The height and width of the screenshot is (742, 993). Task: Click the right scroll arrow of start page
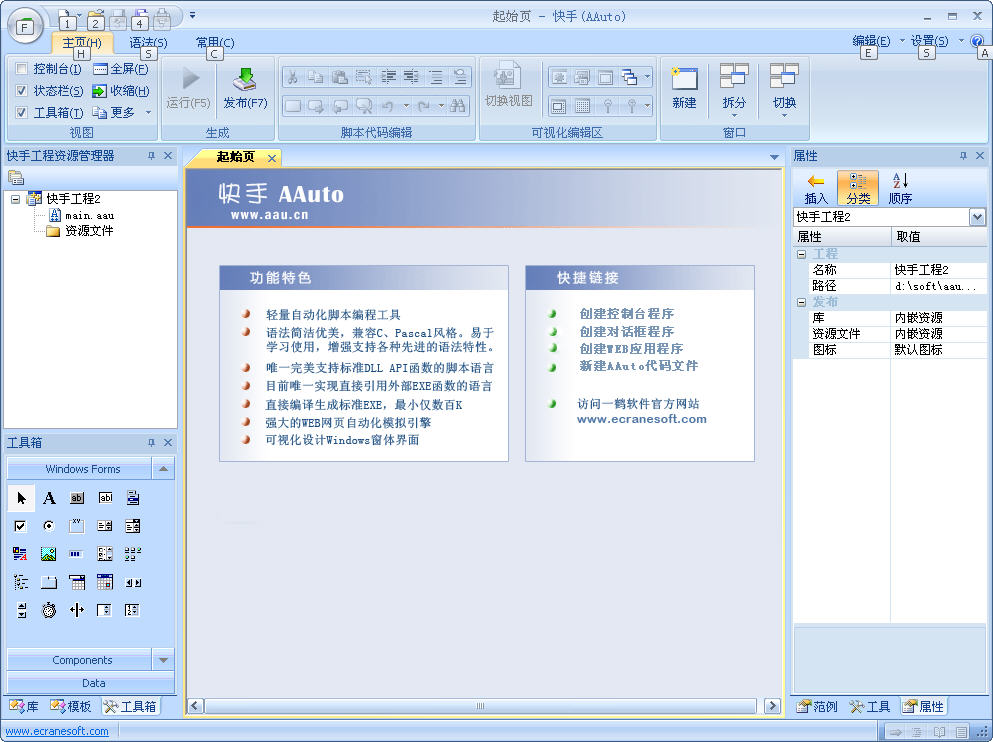772,705
